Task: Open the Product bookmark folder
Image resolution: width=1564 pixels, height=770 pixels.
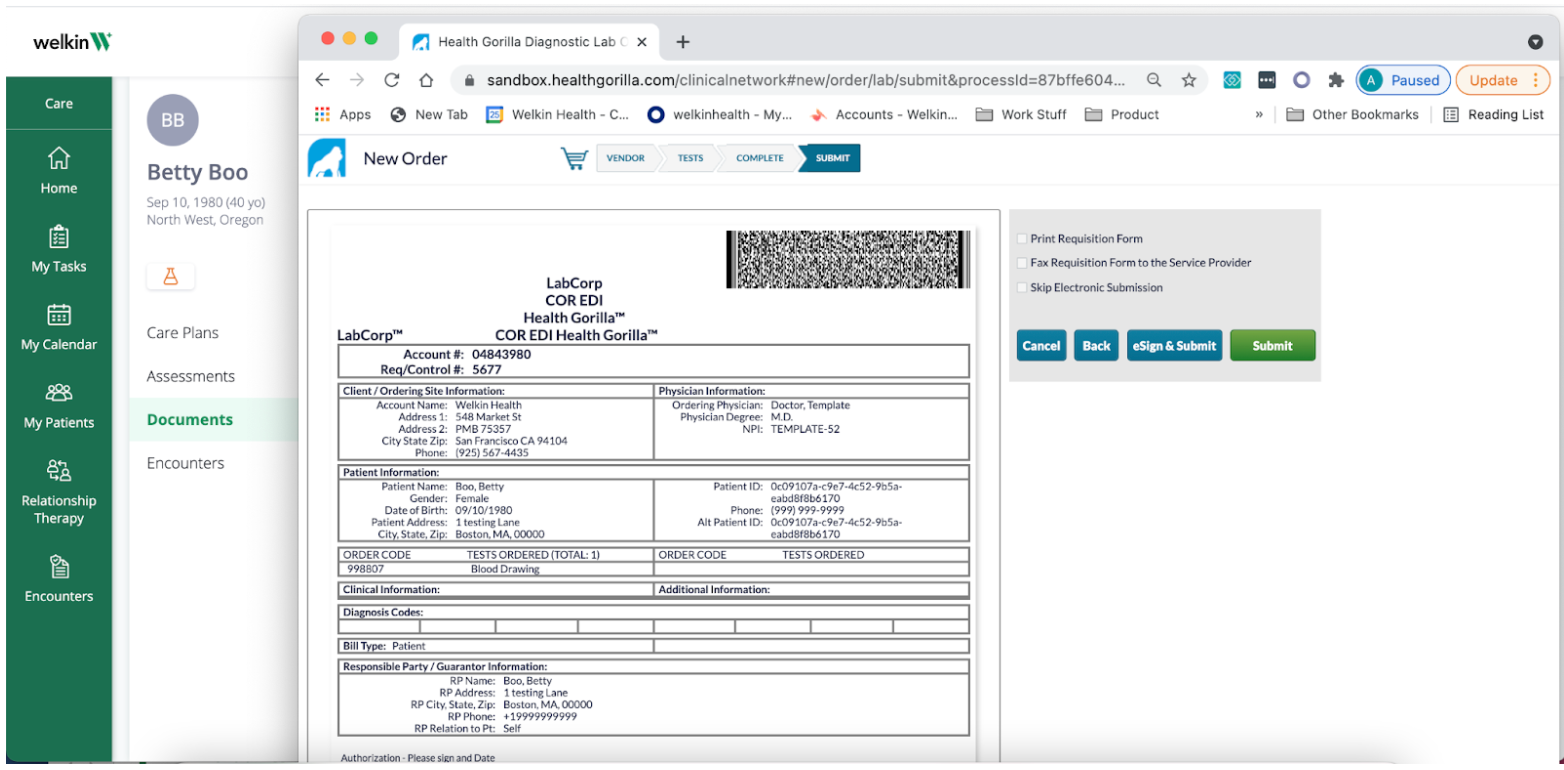Action: coord(1122,114)
